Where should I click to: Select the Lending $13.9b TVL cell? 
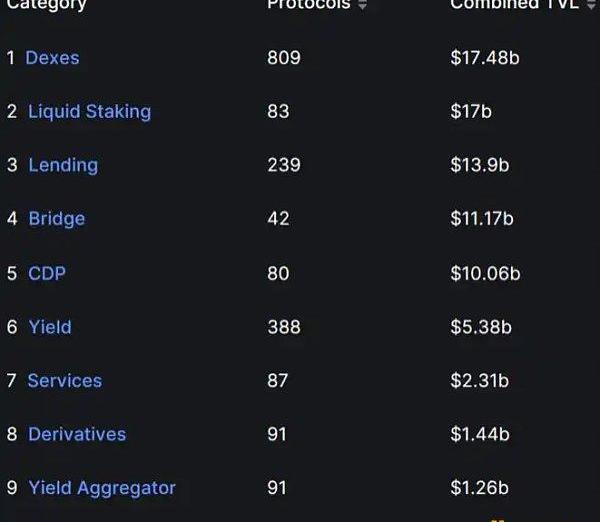tap(479, 165)
